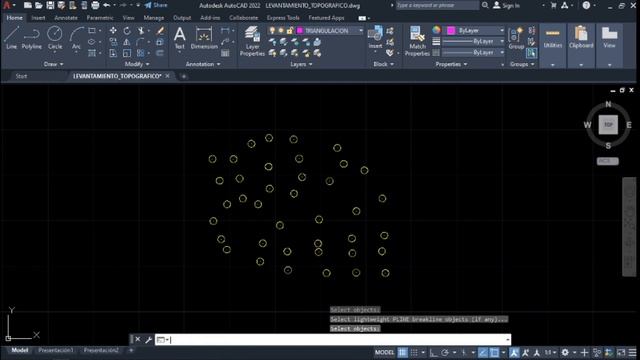Open the Manage ribbon tab
The height and width of the screenshot is (360, 640).
point(153,18)
